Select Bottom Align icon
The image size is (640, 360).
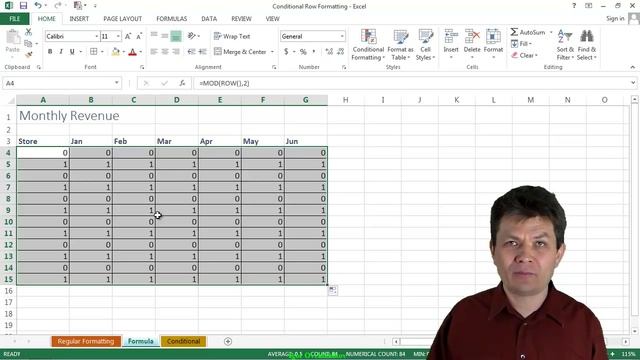(176, 36)
